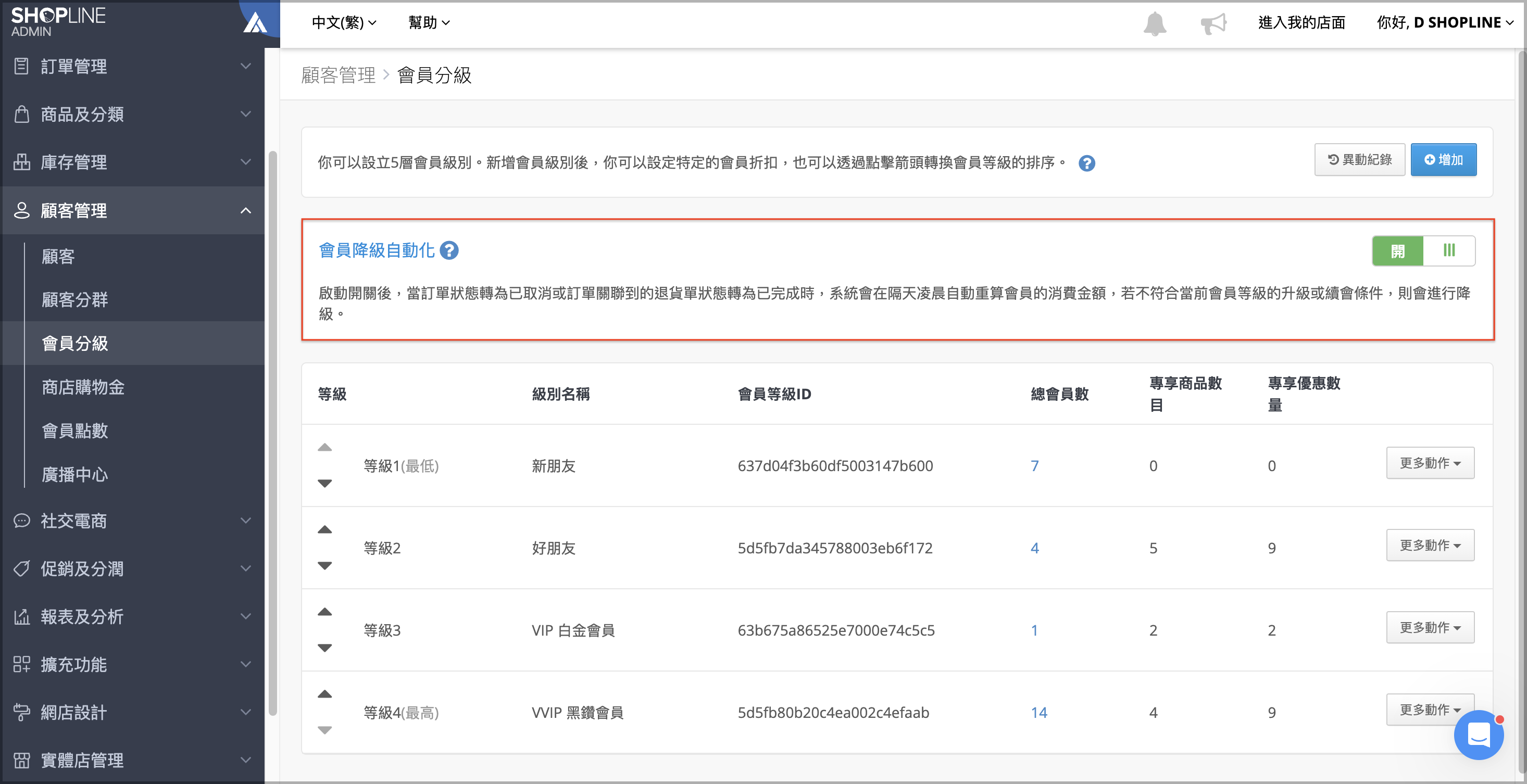Click the 訂單管理 clipboard icon
The width and height of the screenshot is (1527, 784).
tap(21, 66)
